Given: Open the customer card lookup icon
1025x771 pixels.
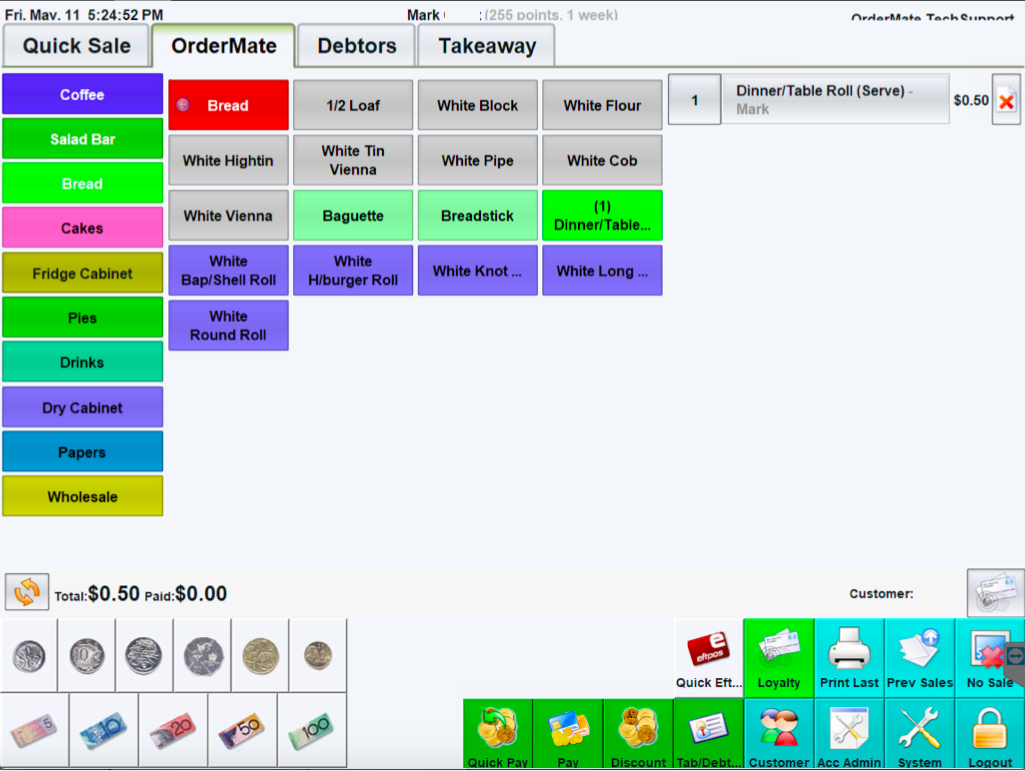Looking at the screenshot, I should pyautogui.click(x=995, y=593).
